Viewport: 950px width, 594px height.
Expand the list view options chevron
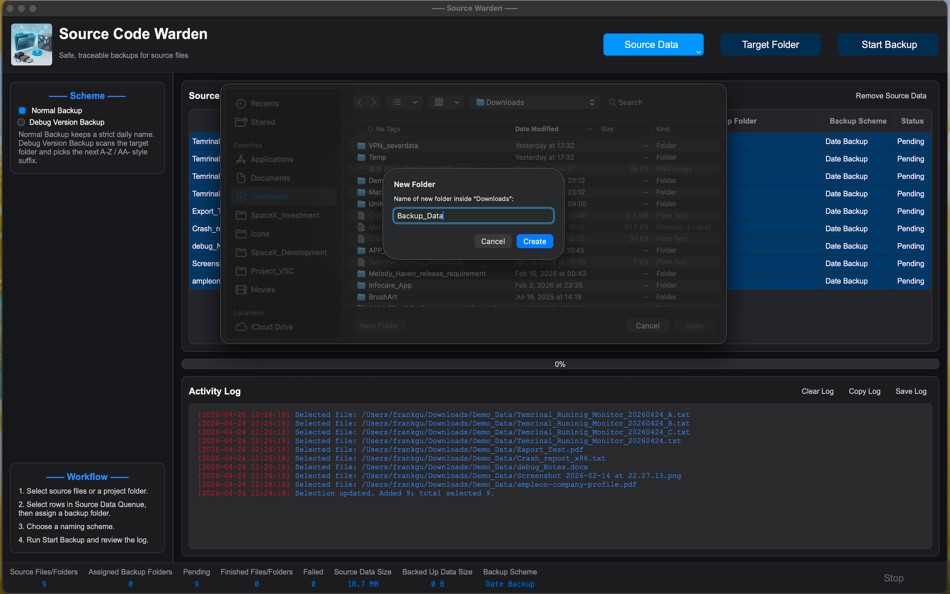(x=415, y=102)
